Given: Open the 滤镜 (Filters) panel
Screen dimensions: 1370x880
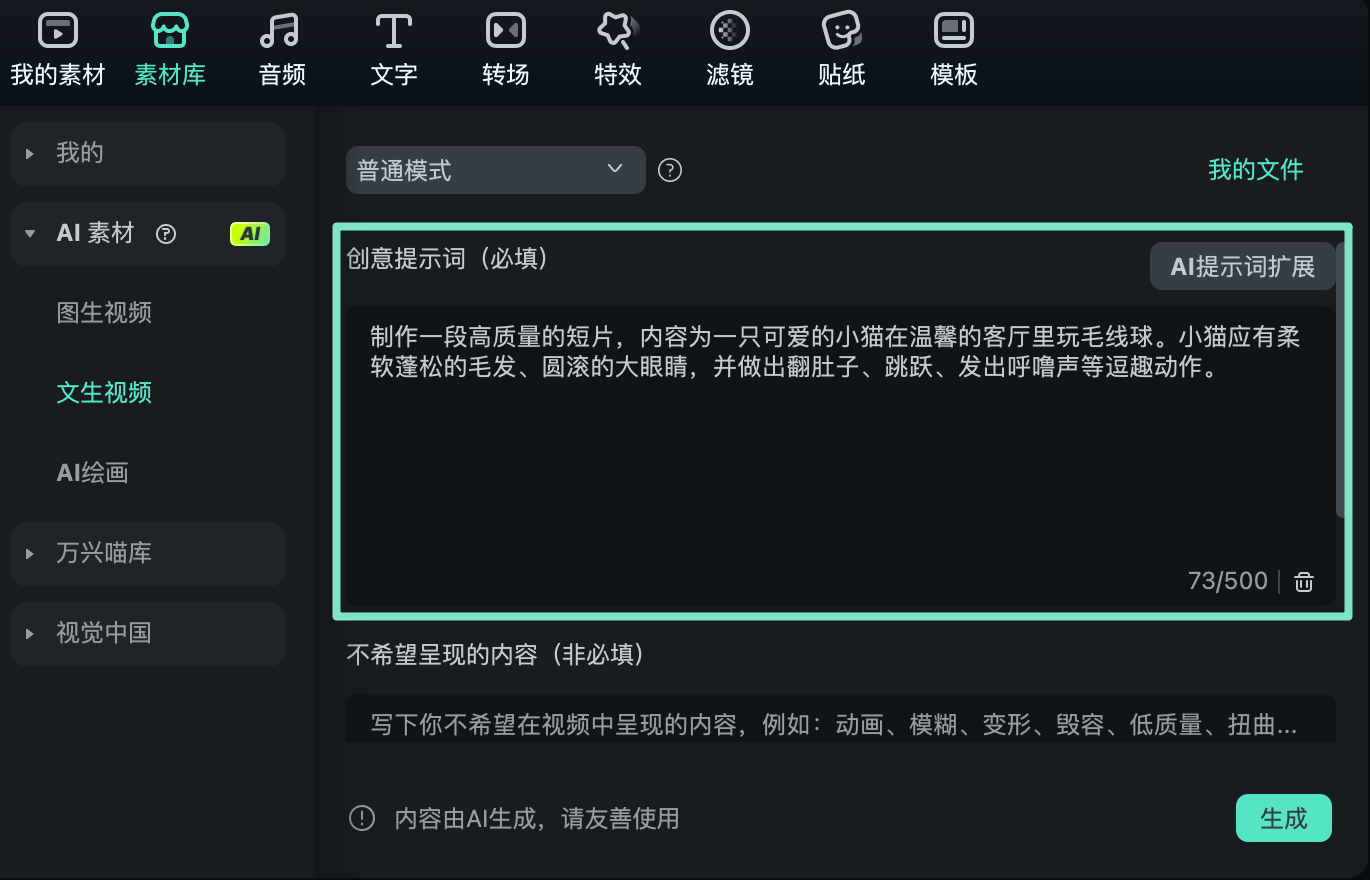Looking at the screenshot, I should [729, 47].
